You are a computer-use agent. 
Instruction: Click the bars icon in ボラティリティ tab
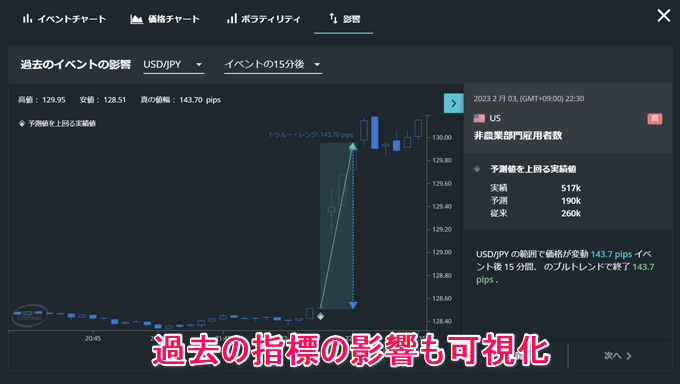(232, 18)
